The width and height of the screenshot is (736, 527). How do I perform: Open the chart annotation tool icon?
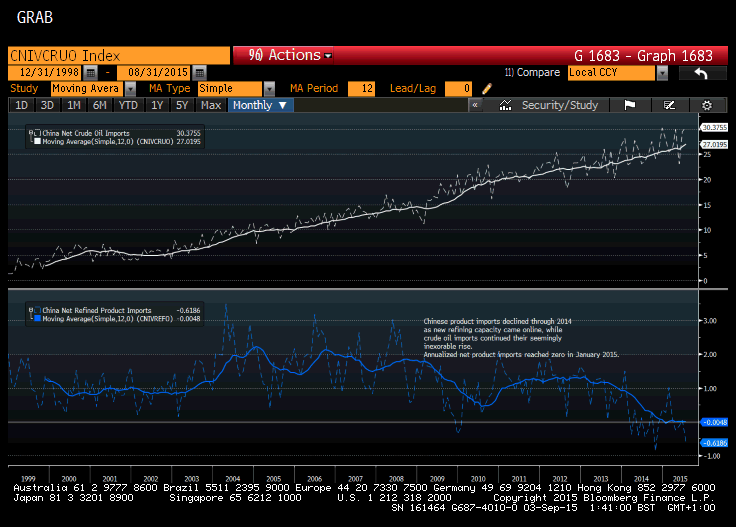(x=669, y=105)
